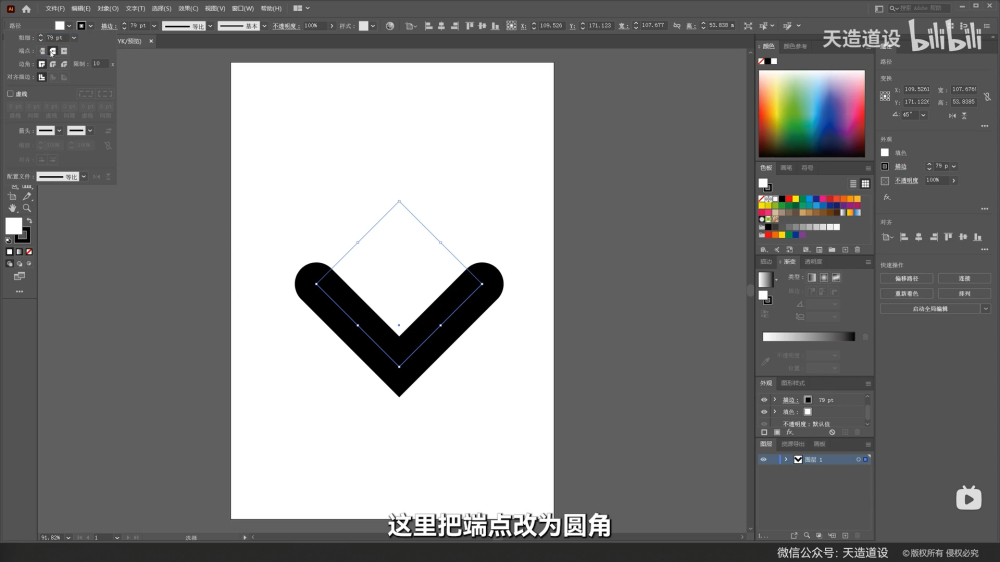Select the radial gradient type icon
This screenshot has width=1000, height=562.
[x=824, y=277]
